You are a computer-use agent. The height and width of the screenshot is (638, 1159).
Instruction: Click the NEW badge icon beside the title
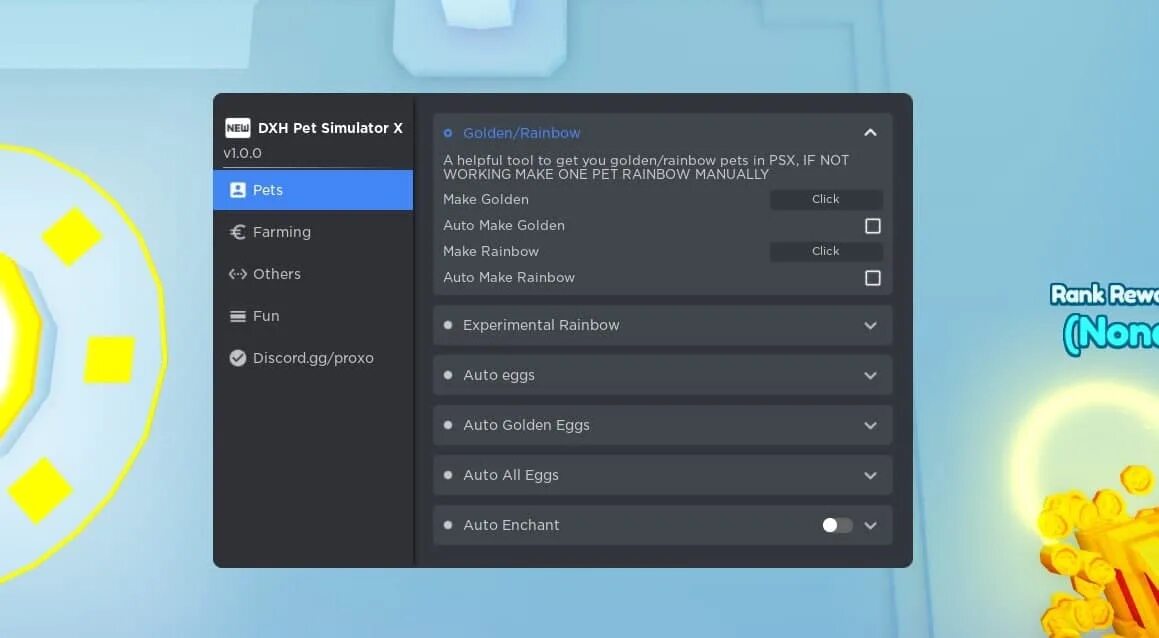pos(237,128)
